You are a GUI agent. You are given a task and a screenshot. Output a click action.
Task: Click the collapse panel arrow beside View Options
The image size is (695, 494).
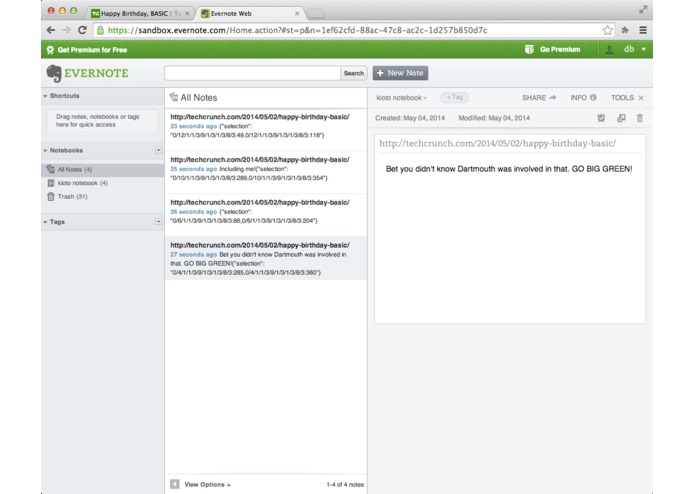coord(175,484)
